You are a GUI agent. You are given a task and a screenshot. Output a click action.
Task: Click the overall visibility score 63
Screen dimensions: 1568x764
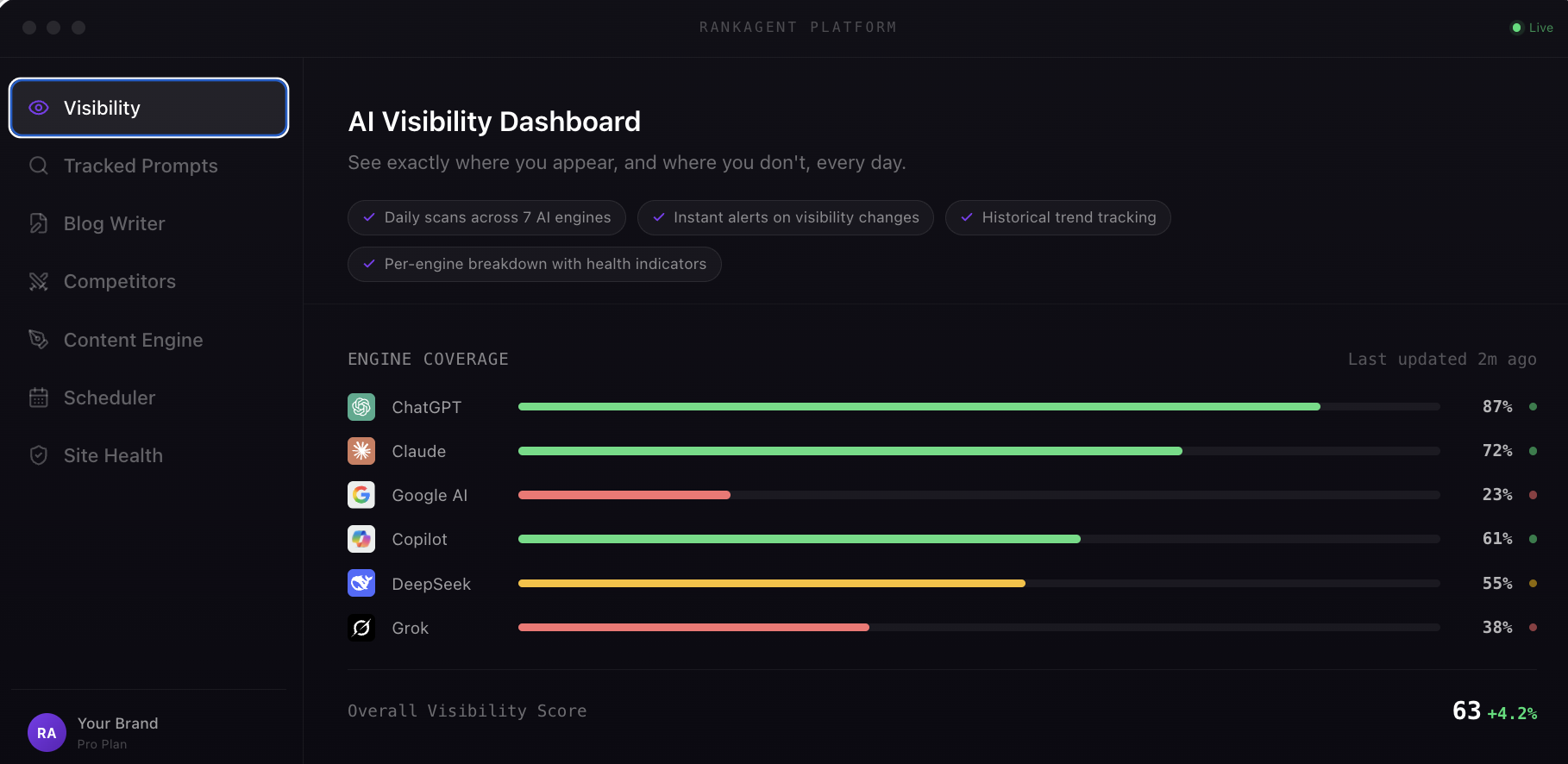[1466, 711]
